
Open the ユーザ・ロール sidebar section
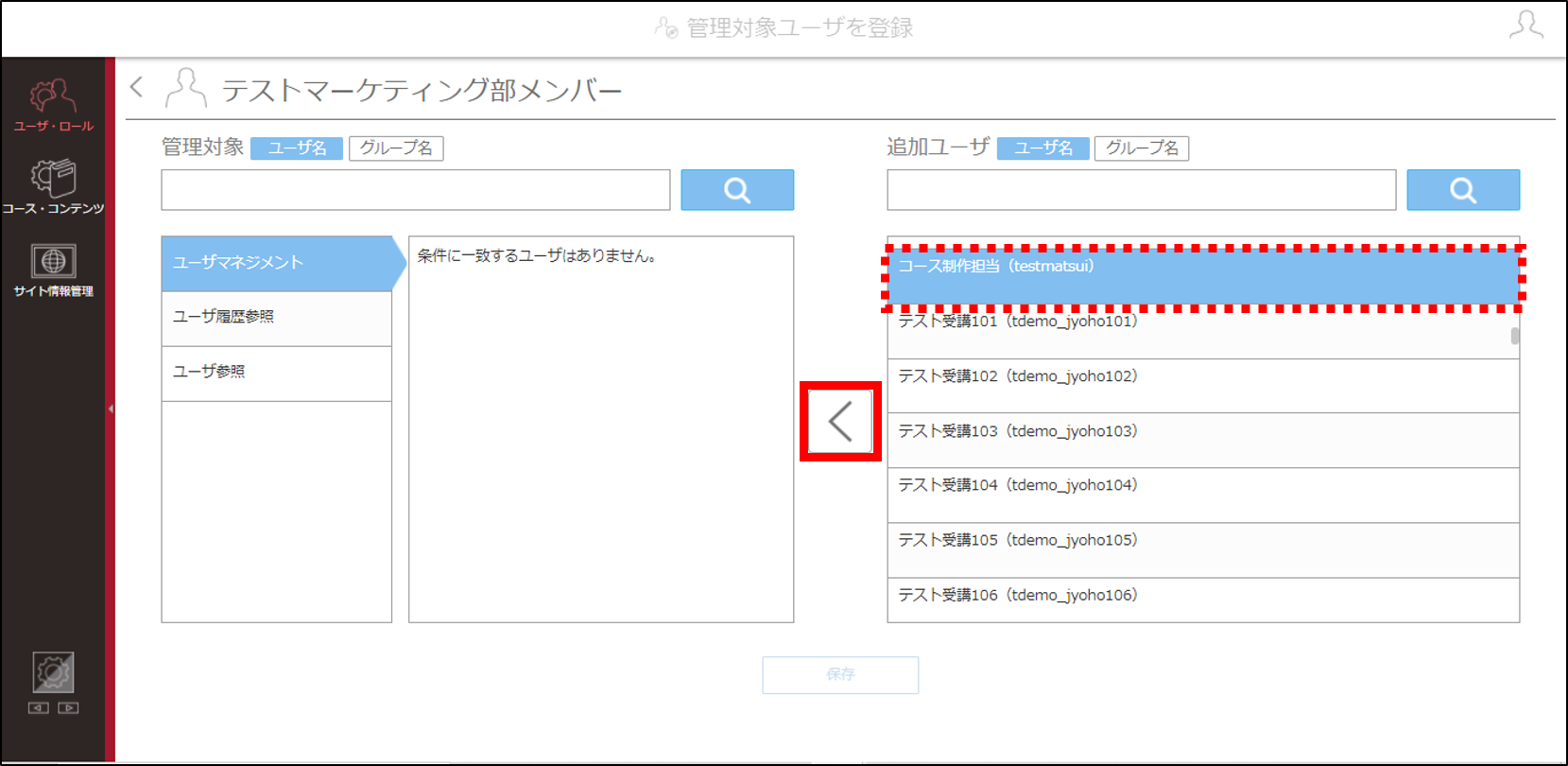[53, 106]
